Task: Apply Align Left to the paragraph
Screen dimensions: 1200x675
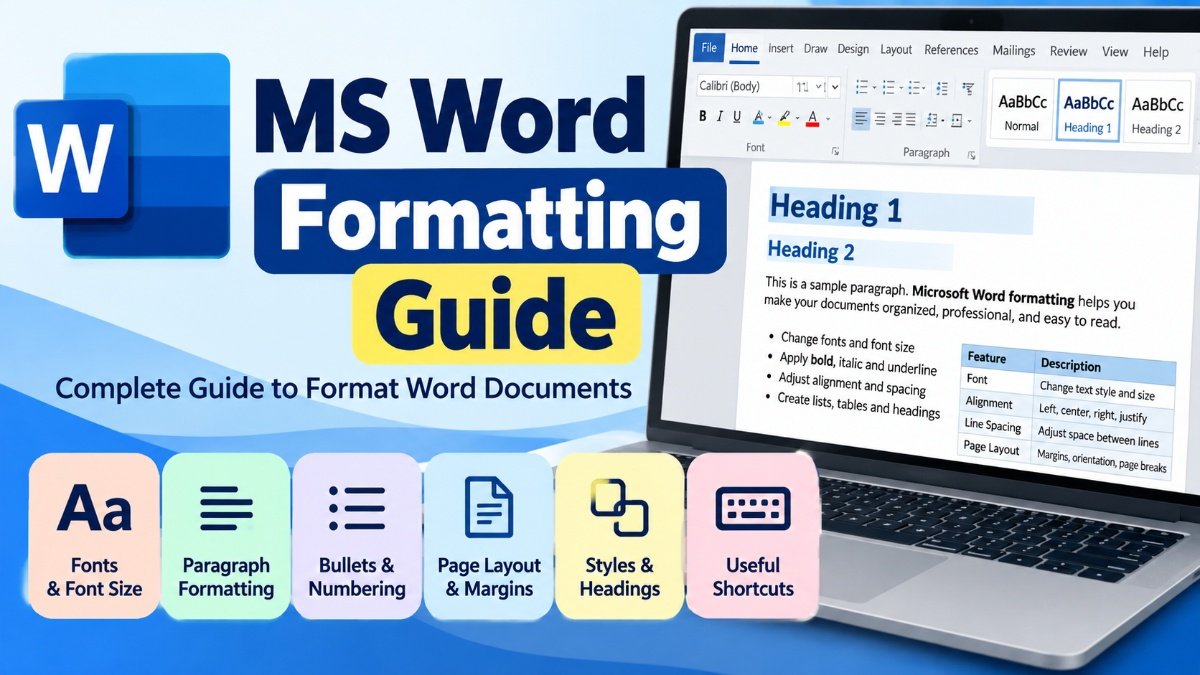Action: click(860, 118)
